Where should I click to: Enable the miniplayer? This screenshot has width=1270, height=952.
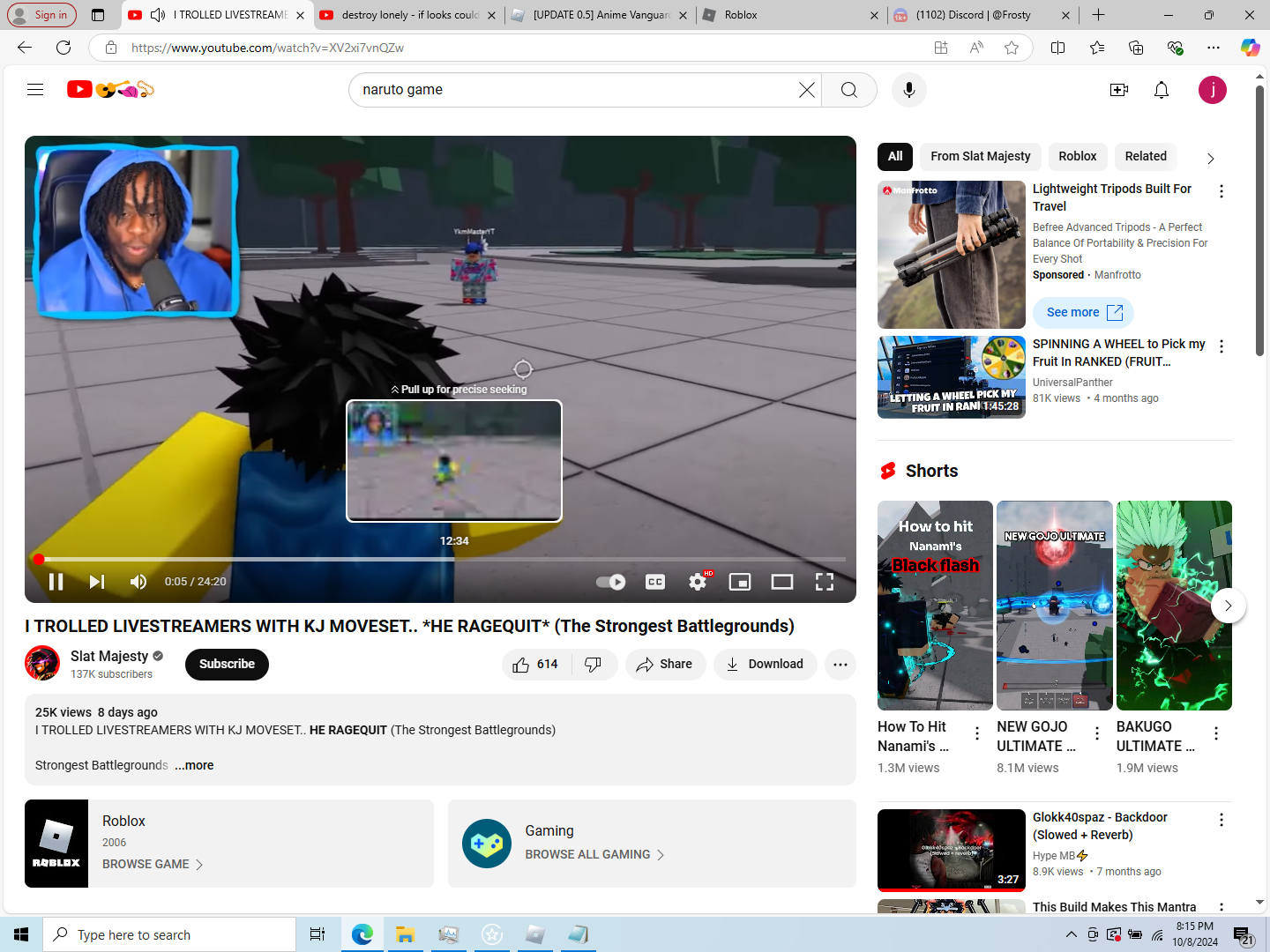click(x=740, y=582)
